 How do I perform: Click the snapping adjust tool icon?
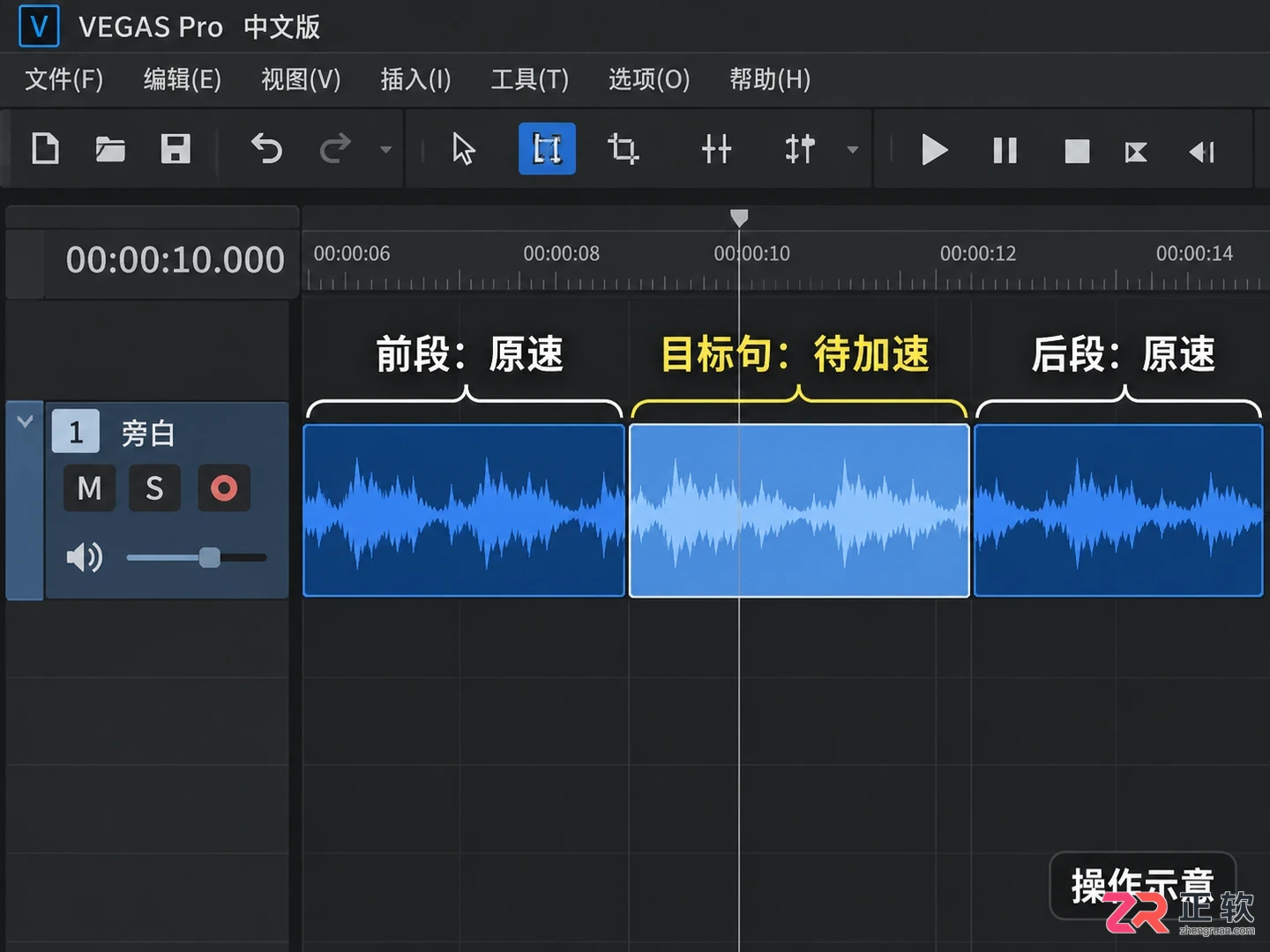(800, 149)
